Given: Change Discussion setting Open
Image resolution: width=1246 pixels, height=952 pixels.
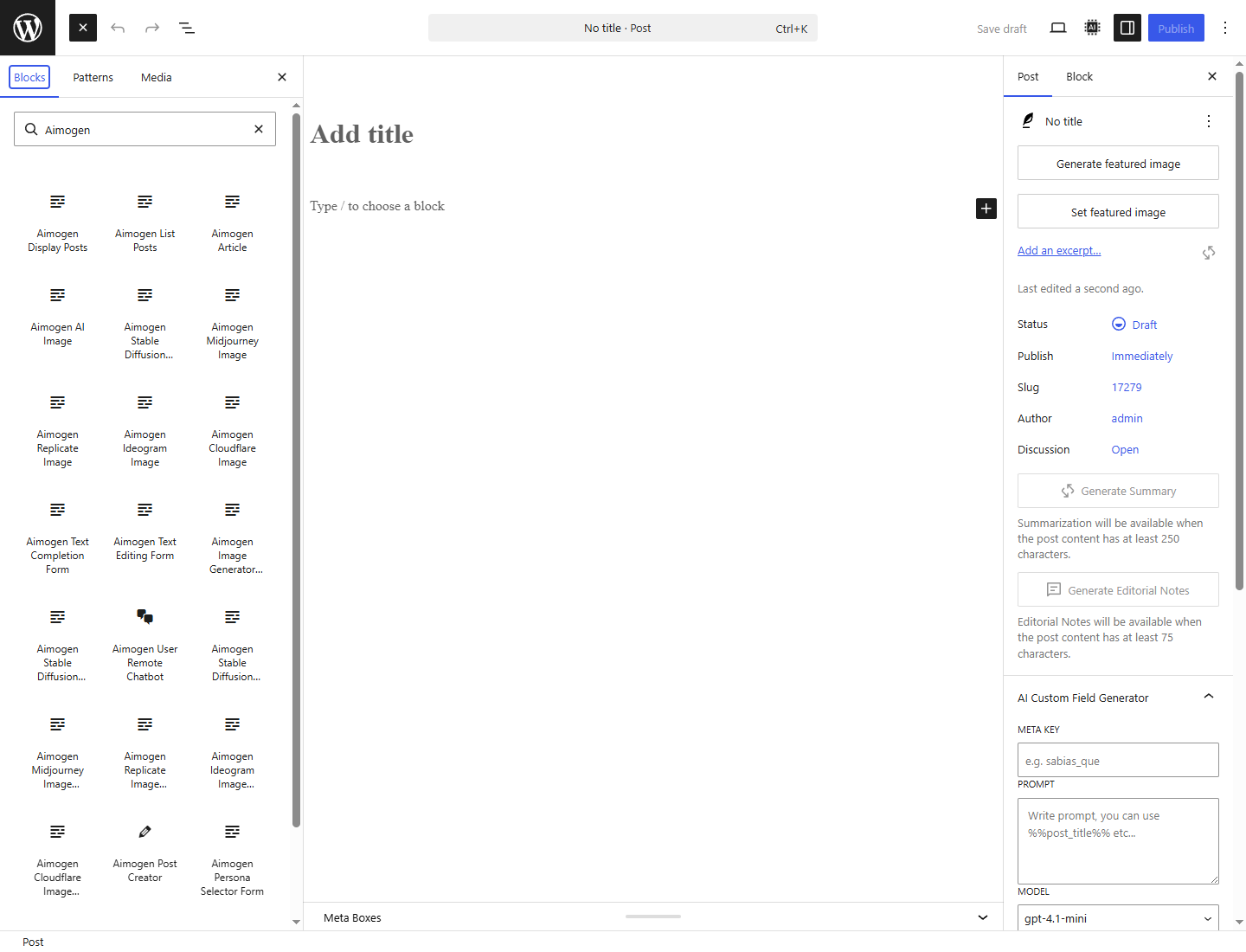Looking at the screenshot, I should click(x=1125, y=449).
